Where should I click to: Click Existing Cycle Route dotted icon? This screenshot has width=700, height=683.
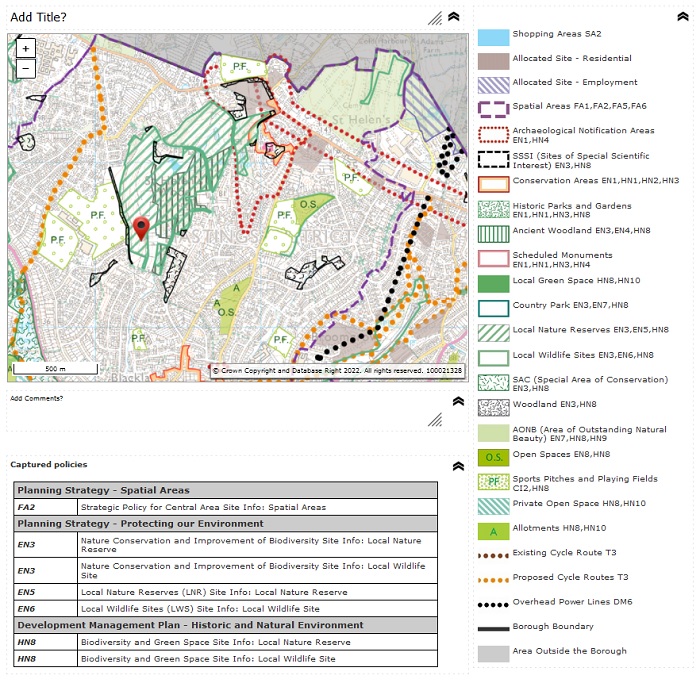click(x=493, y=556)
